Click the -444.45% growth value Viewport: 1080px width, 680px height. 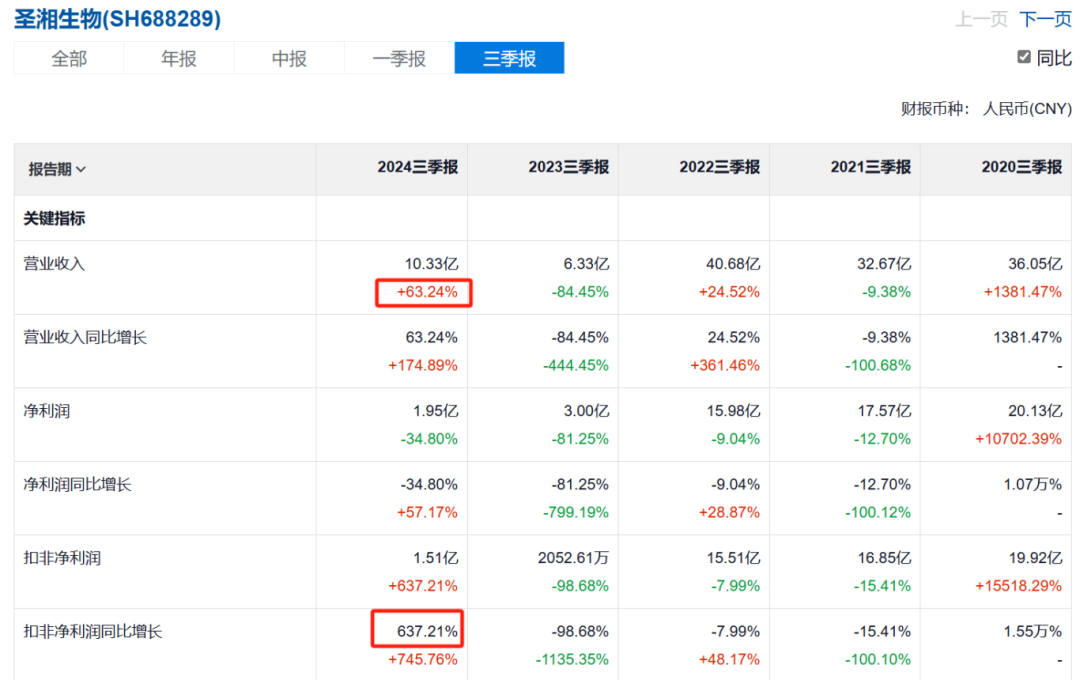pos(576,366)
